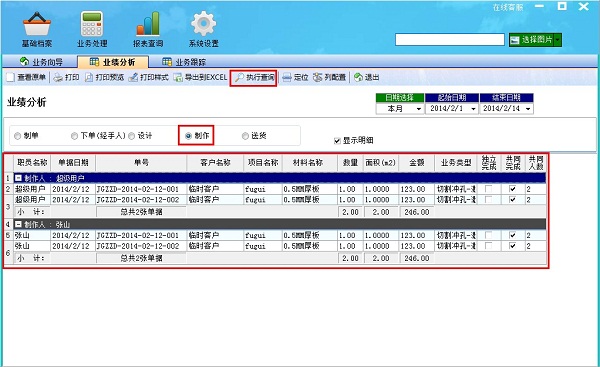Toggle 共同完成 checkbox in row 2

coord(512,189)
